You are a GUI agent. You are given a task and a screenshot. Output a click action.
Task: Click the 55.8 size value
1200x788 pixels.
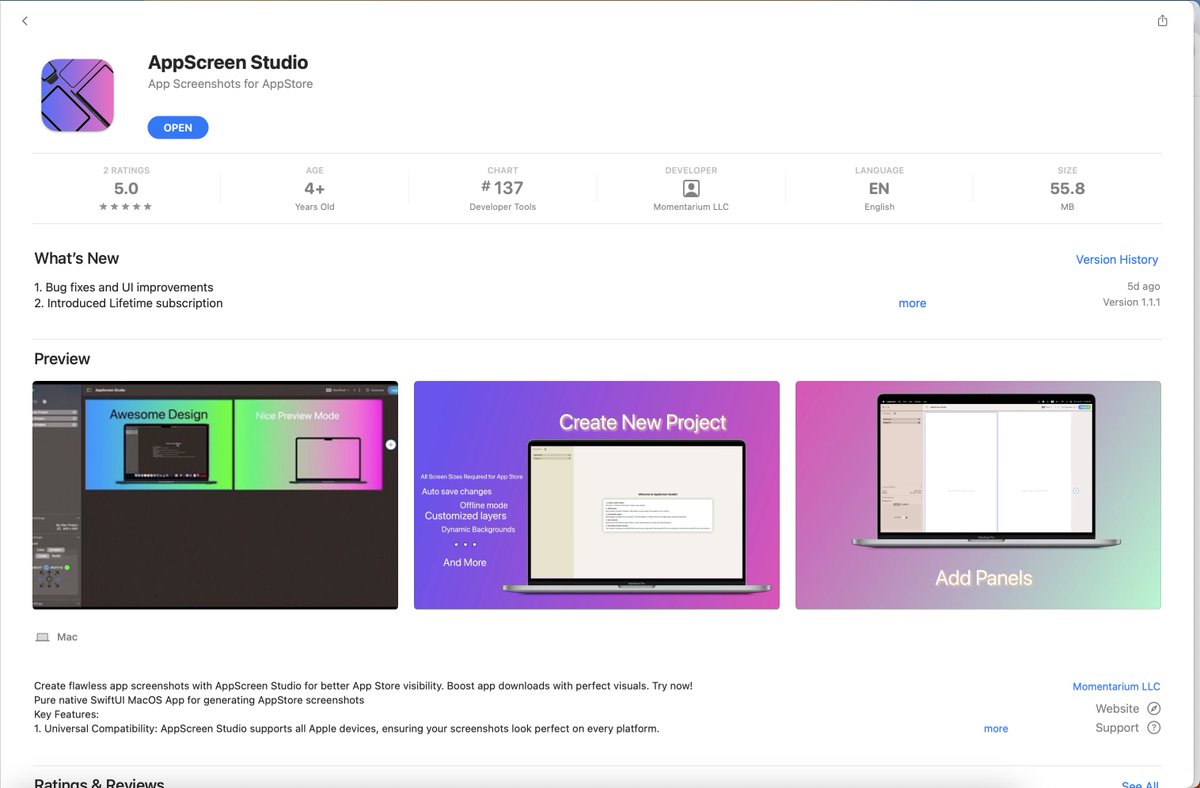[x=1067, y=188]
